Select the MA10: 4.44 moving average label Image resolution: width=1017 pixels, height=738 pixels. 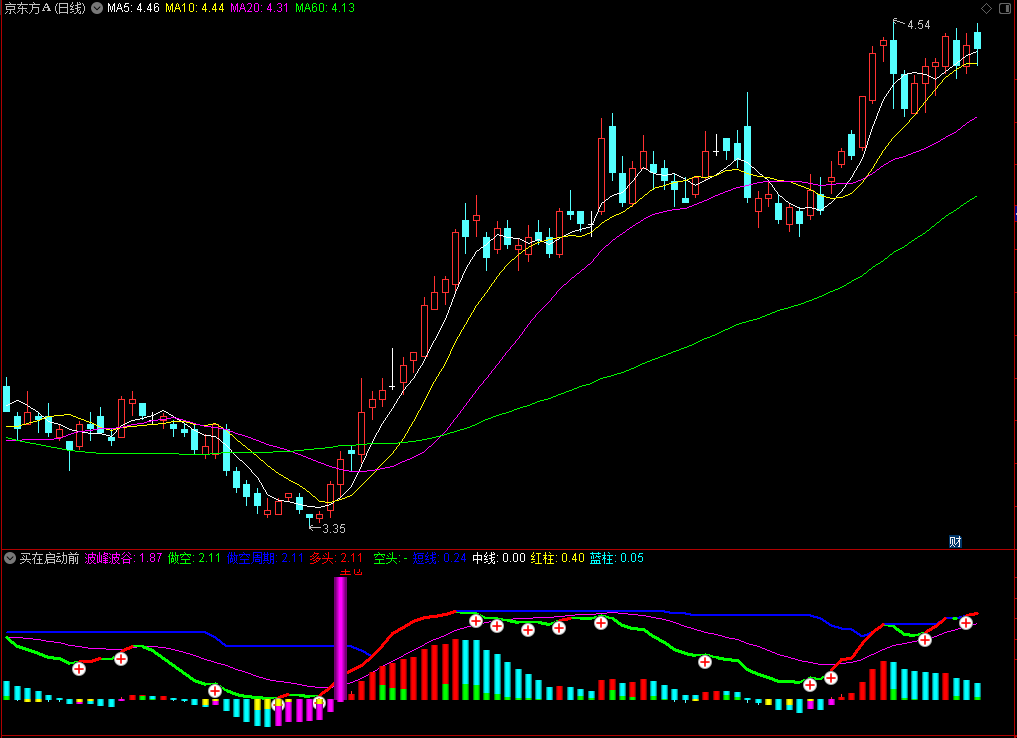[195, 8]
